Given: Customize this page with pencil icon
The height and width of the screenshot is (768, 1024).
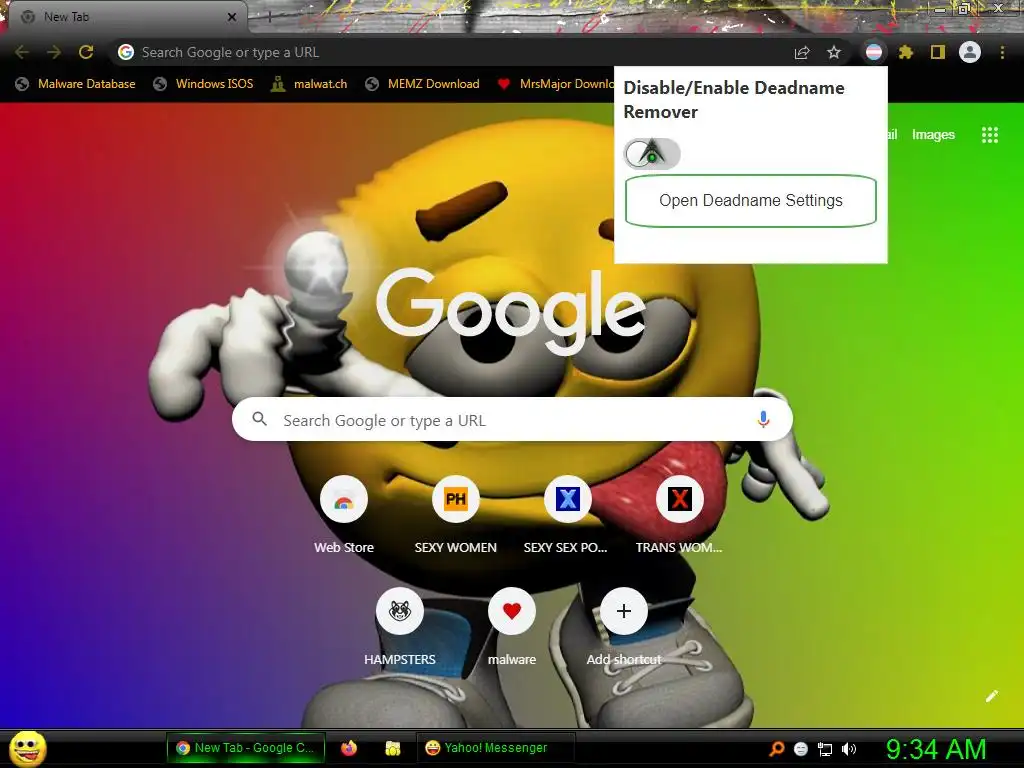Looking at the screenshot, I should pyautogui.click(x=992, y=696).
